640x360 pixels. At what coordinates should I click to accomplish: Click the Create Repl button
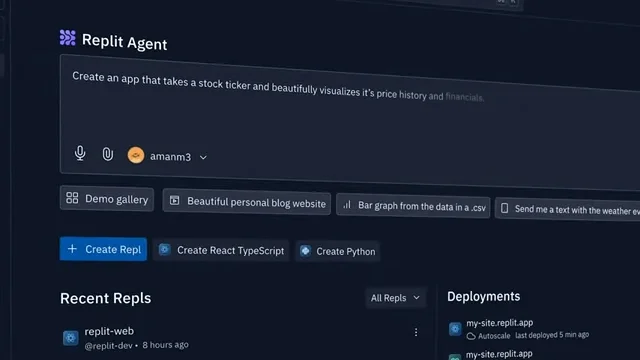tap(103, 249)
